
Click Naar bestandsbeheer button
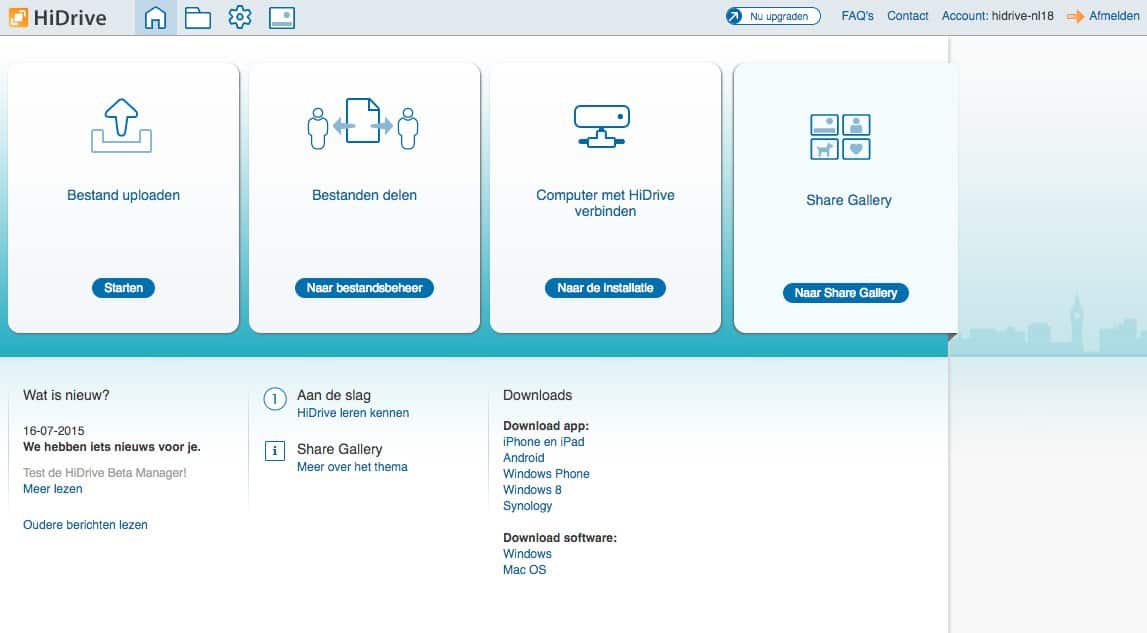364,288
